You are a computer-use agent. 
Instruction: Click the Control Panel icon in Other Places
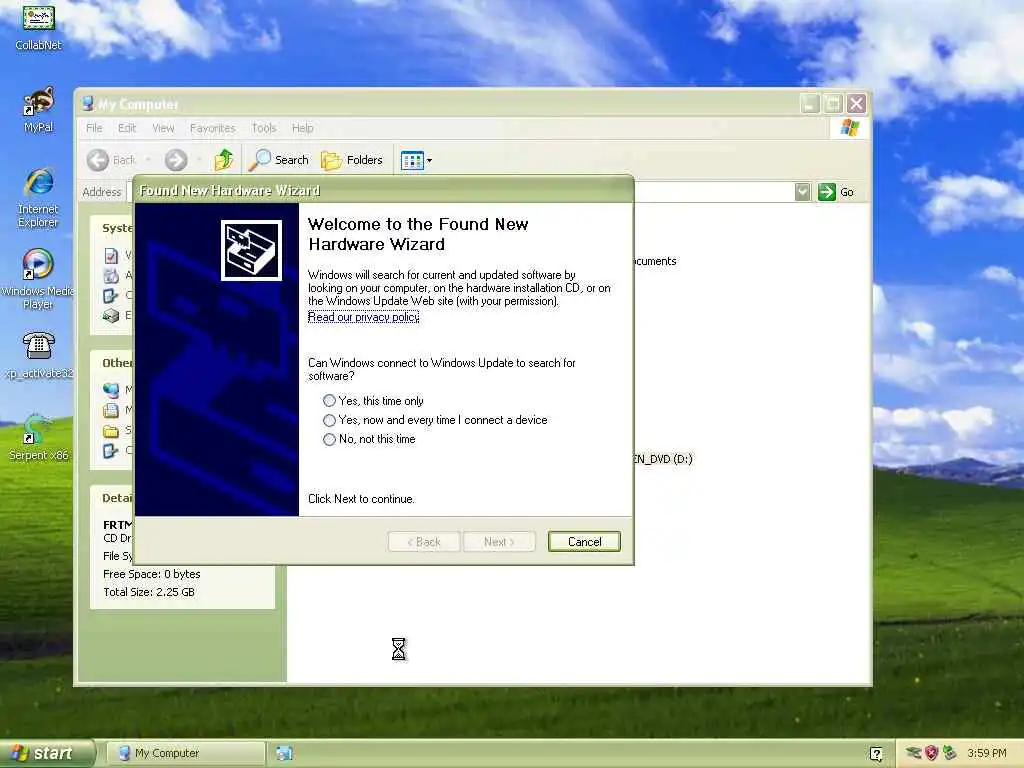pyautogui.click(x=111, y=451)
